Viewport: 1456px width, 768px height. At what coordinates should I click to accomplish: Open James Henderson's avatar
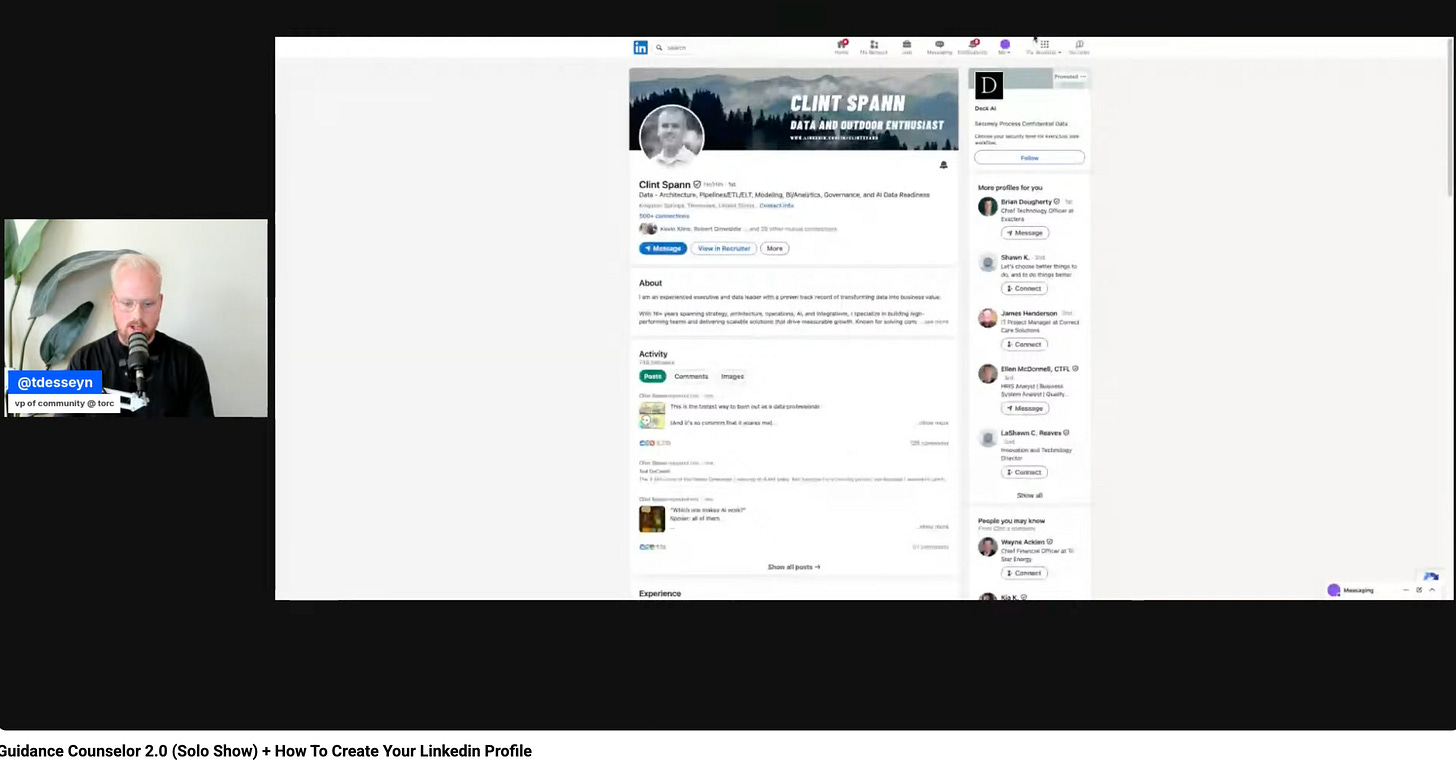coord(987,318)
